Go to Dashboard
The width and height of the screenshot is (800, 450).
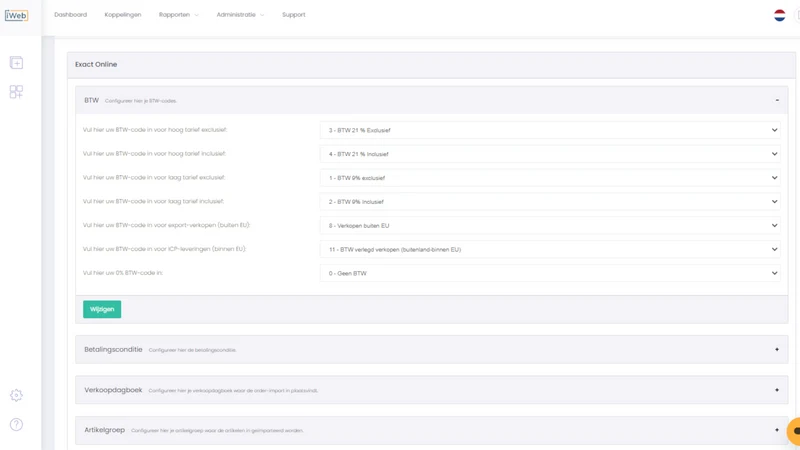(70, 15)
